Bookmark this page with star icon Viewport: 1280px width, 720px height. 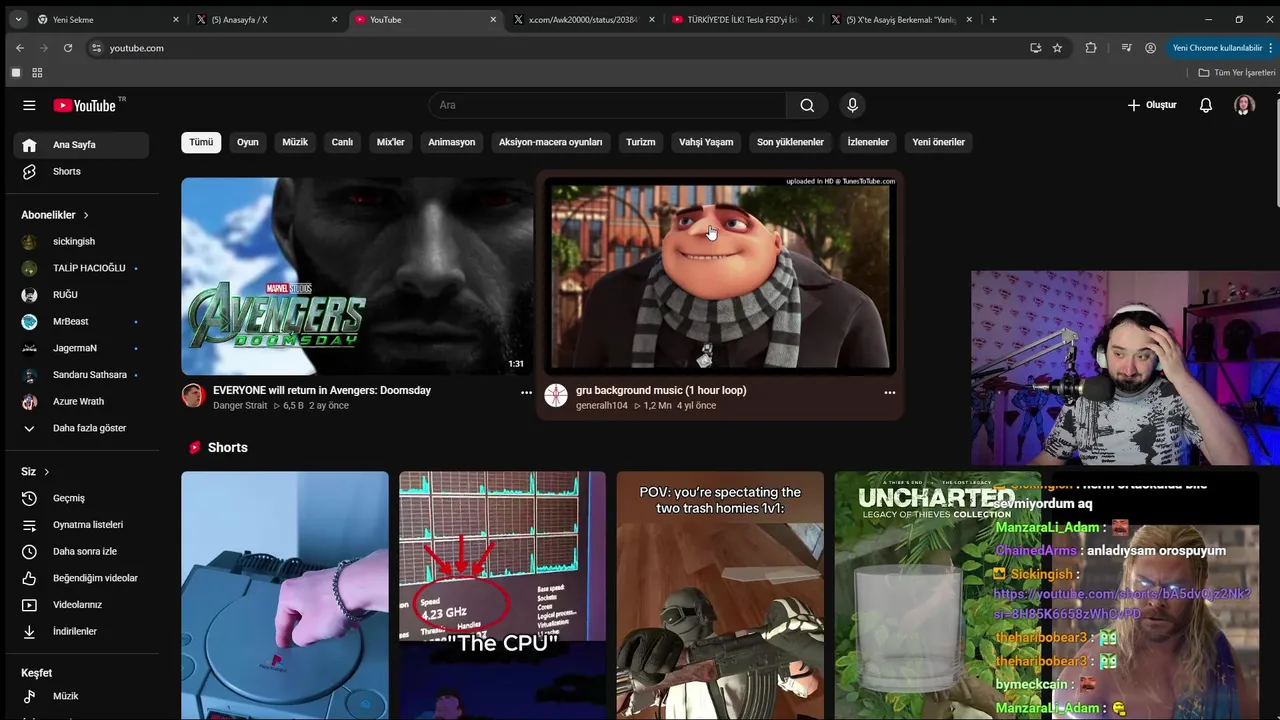[x=1057, y=48]
